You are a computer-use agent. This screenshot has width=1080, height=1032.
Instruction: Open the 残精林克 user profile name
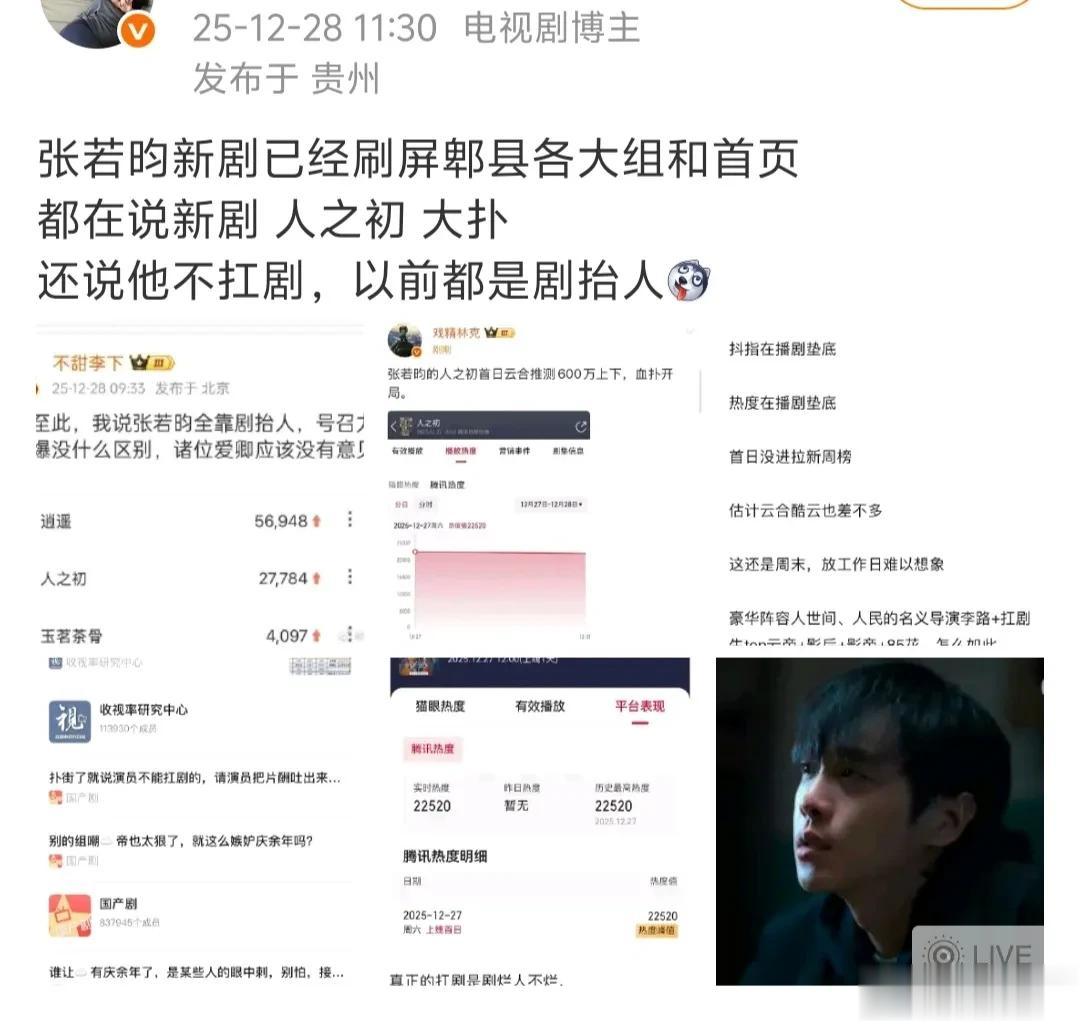coord(456,333)
